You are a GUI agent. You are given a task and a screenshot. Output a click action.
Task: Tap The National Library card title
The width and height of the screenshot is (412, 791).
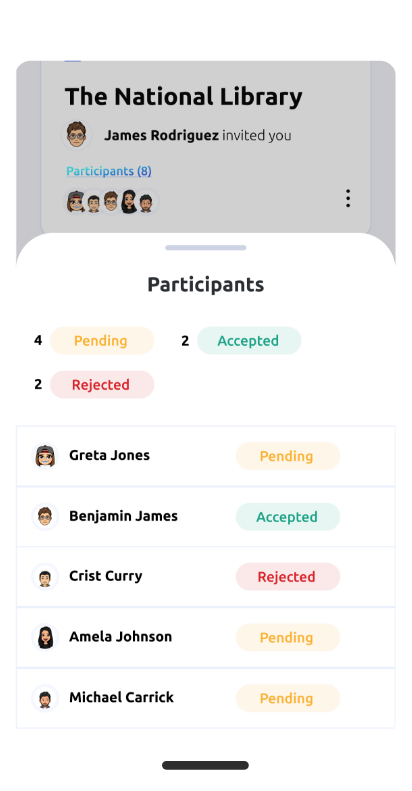click(184, 96)
